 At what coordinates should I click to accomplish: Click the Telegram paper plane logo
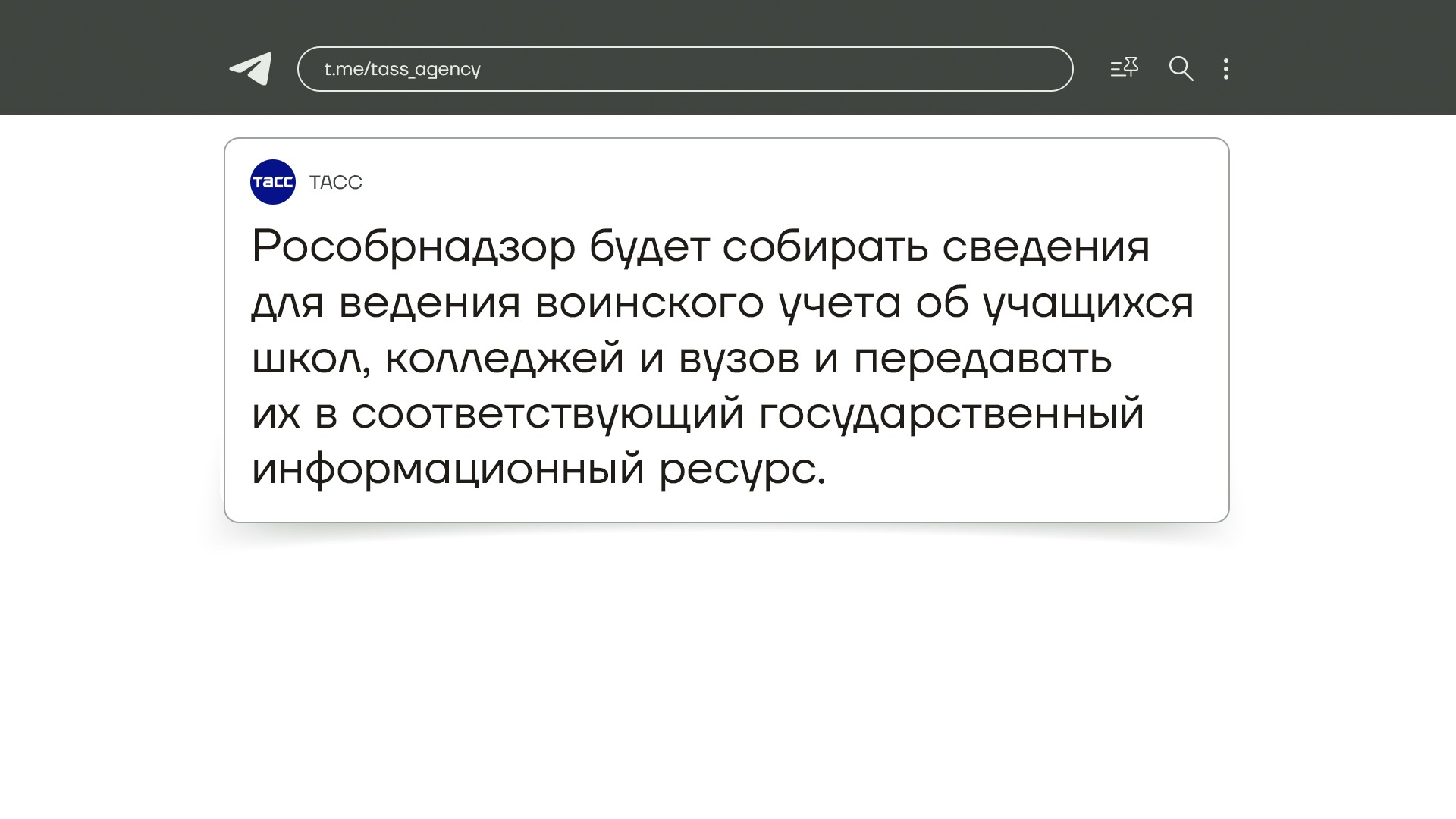coord(251,69)
